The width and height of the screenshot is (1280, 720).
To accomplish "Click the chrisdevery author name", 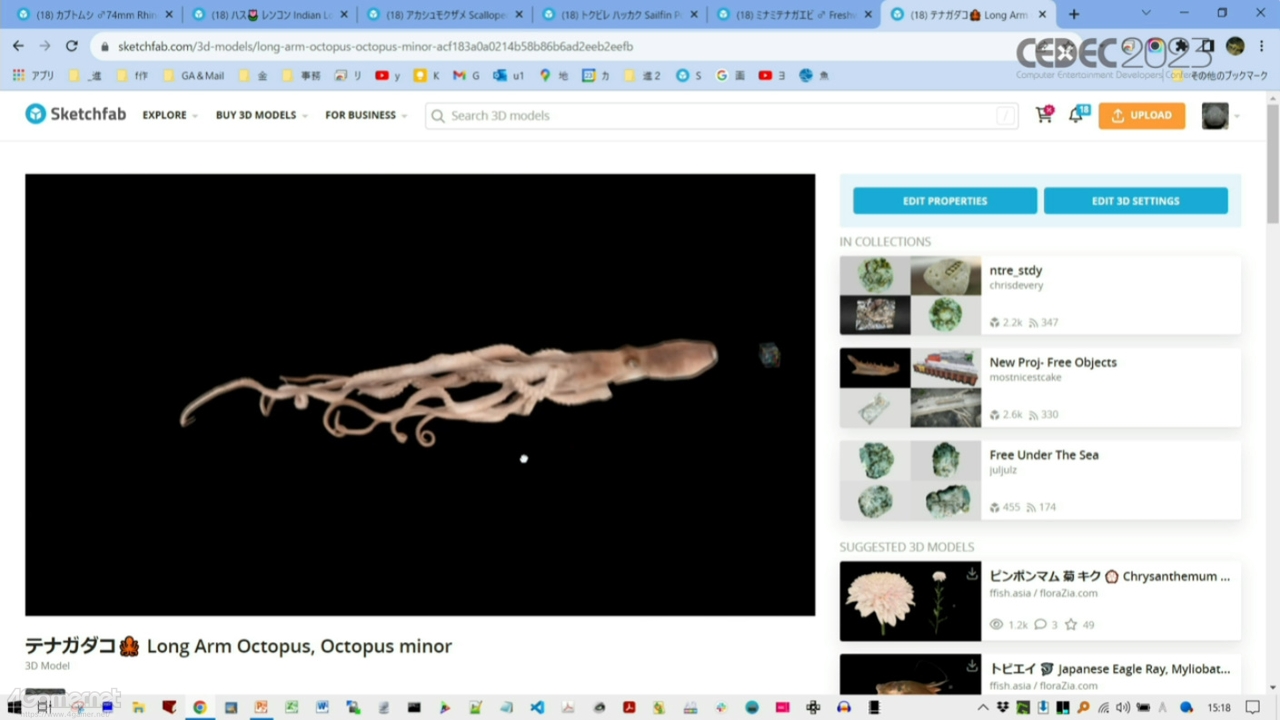I will [x=1016, y=285].
